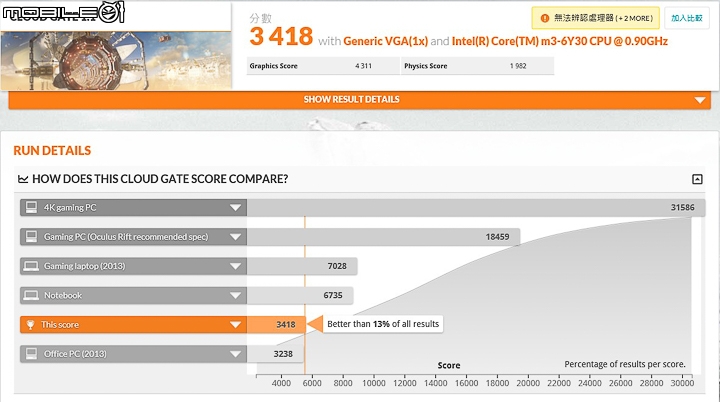Screen dimensions: 720x402
Task: Click chart icon beside HOW DOES THIS heading
Action: [23, 179]
